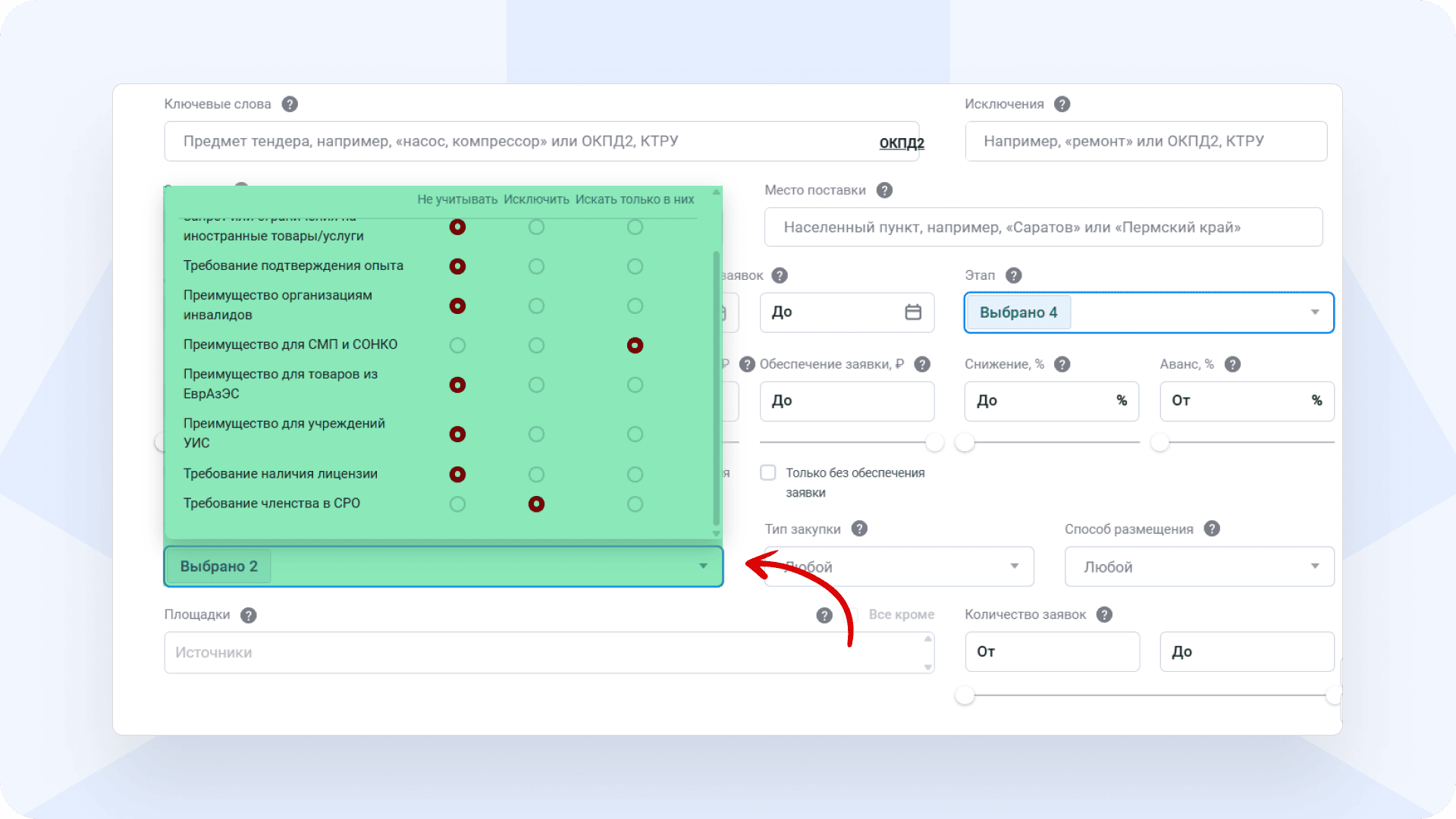Enable Только без обеспечения заявки checkbox
Viewport: 1456px width, 819px height.
click(x=768, y=472)
